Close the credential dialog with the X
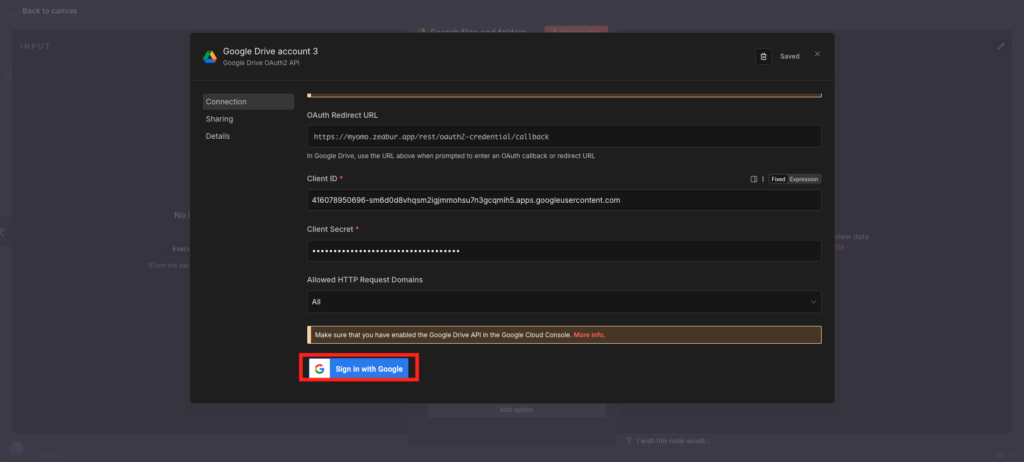 tap(817, 55)
